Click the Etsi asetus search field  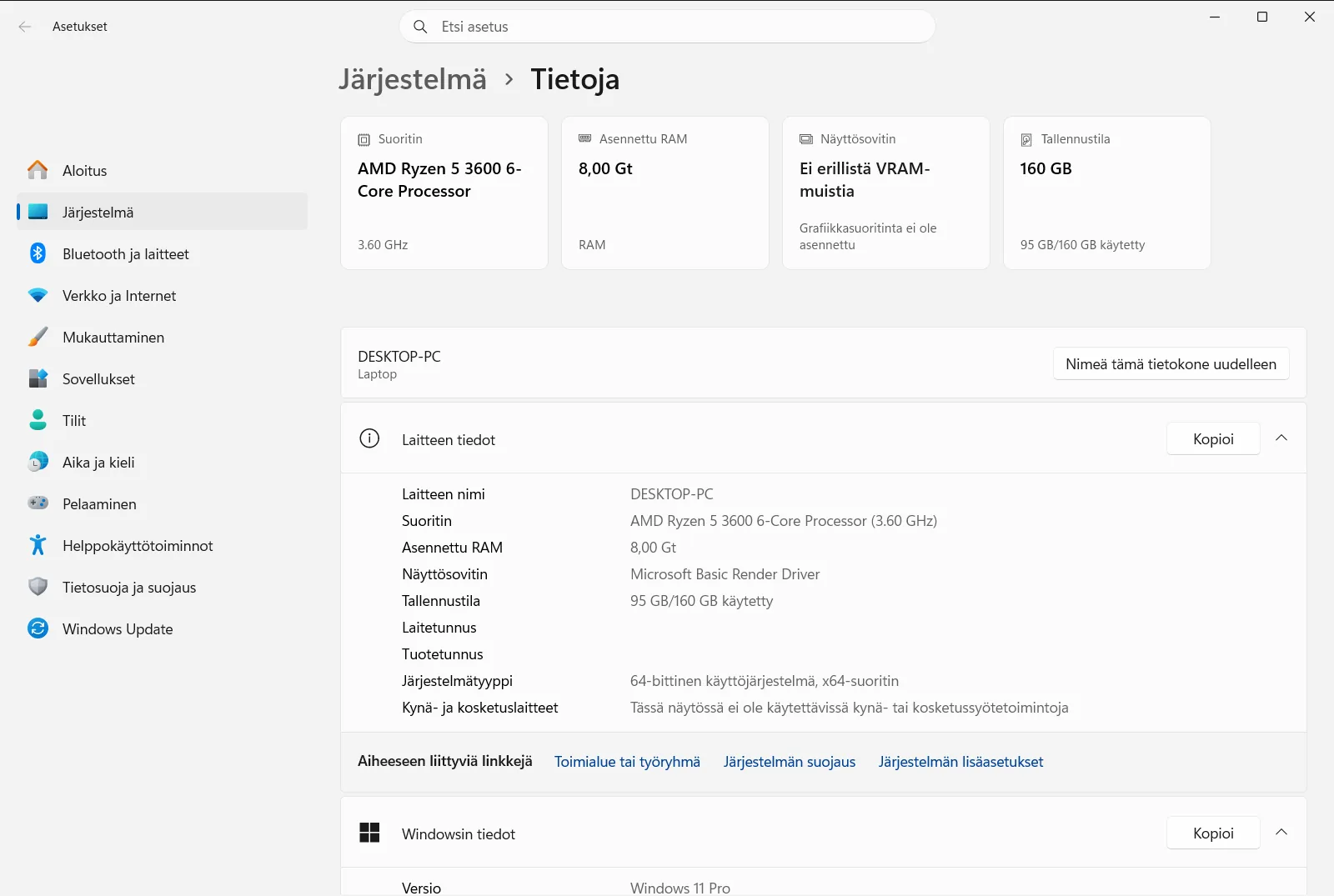pyautogui.click(x=667, y=27)
